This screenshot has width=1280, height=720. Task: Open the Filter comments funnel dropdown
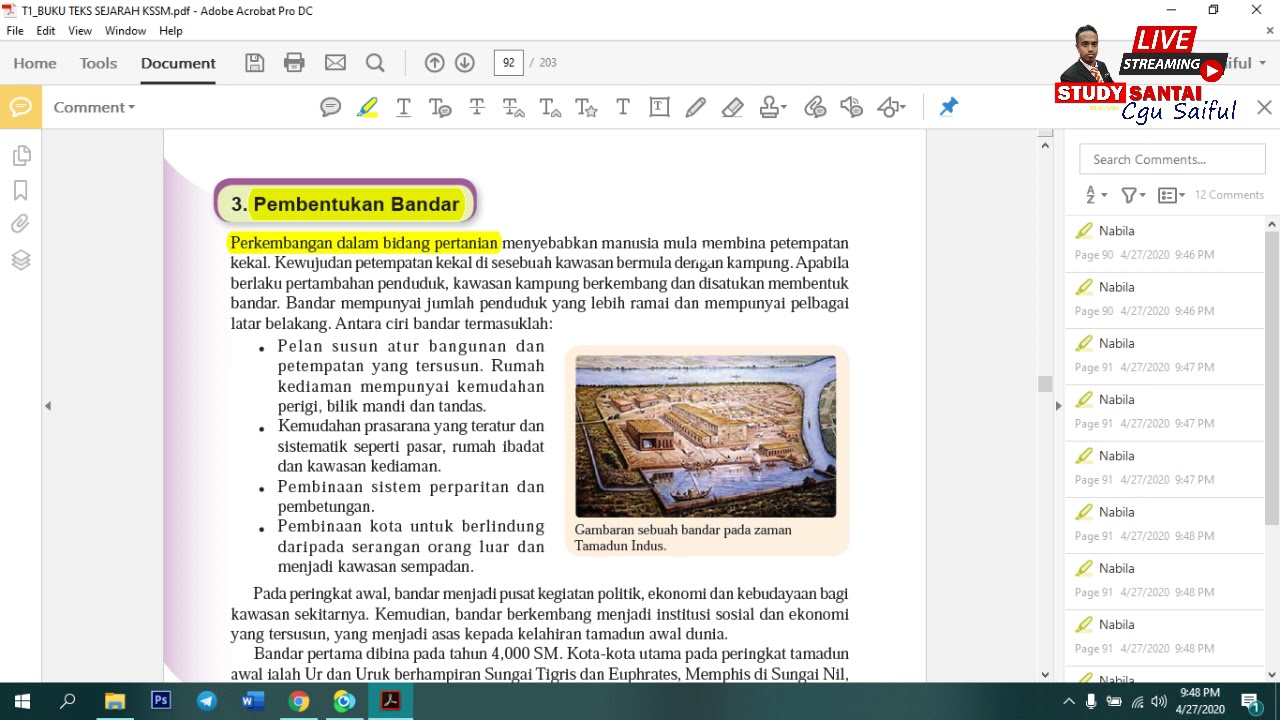click(1133, 195)
